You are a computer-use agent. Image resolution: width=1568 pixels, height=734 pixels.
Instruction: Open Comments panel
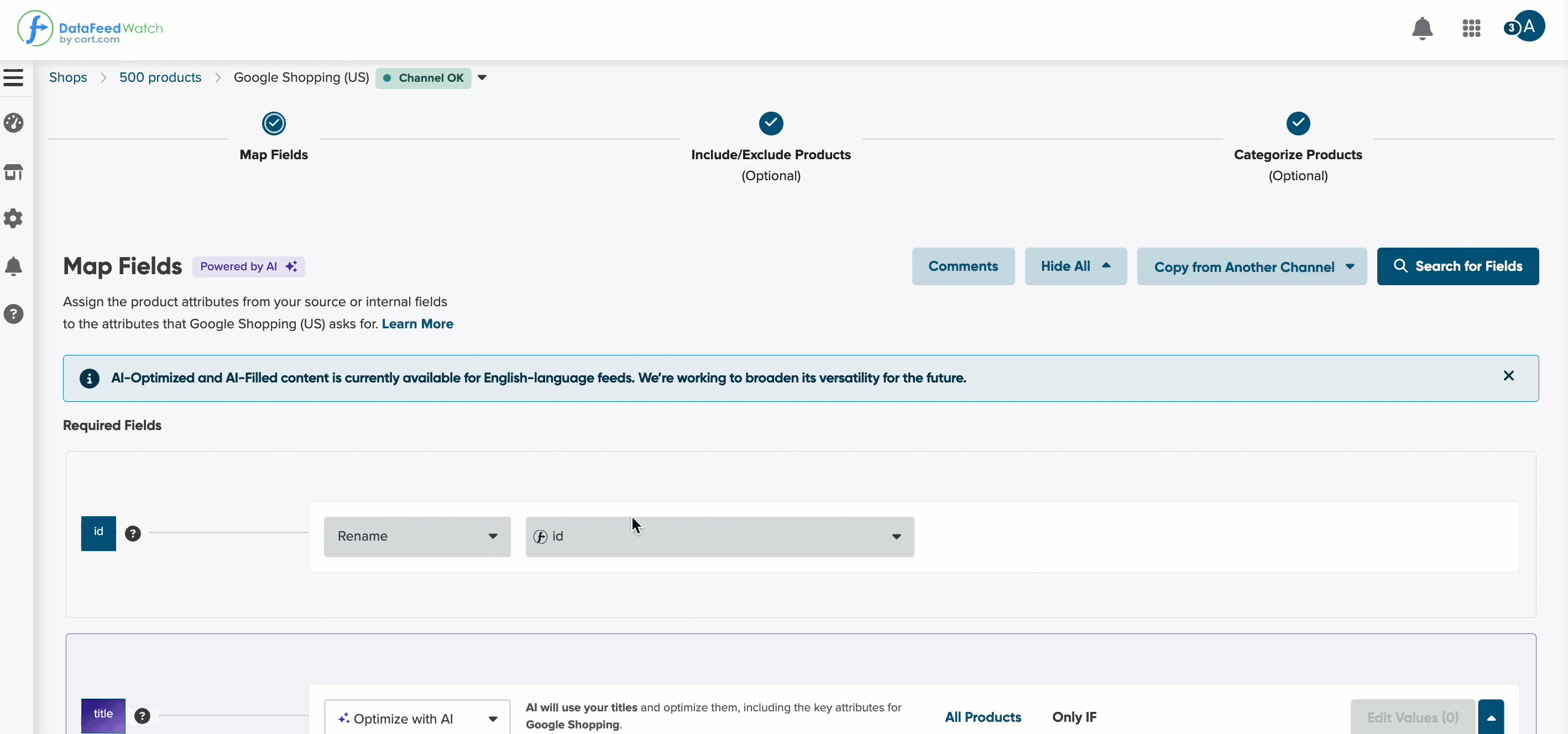point(963,266)
